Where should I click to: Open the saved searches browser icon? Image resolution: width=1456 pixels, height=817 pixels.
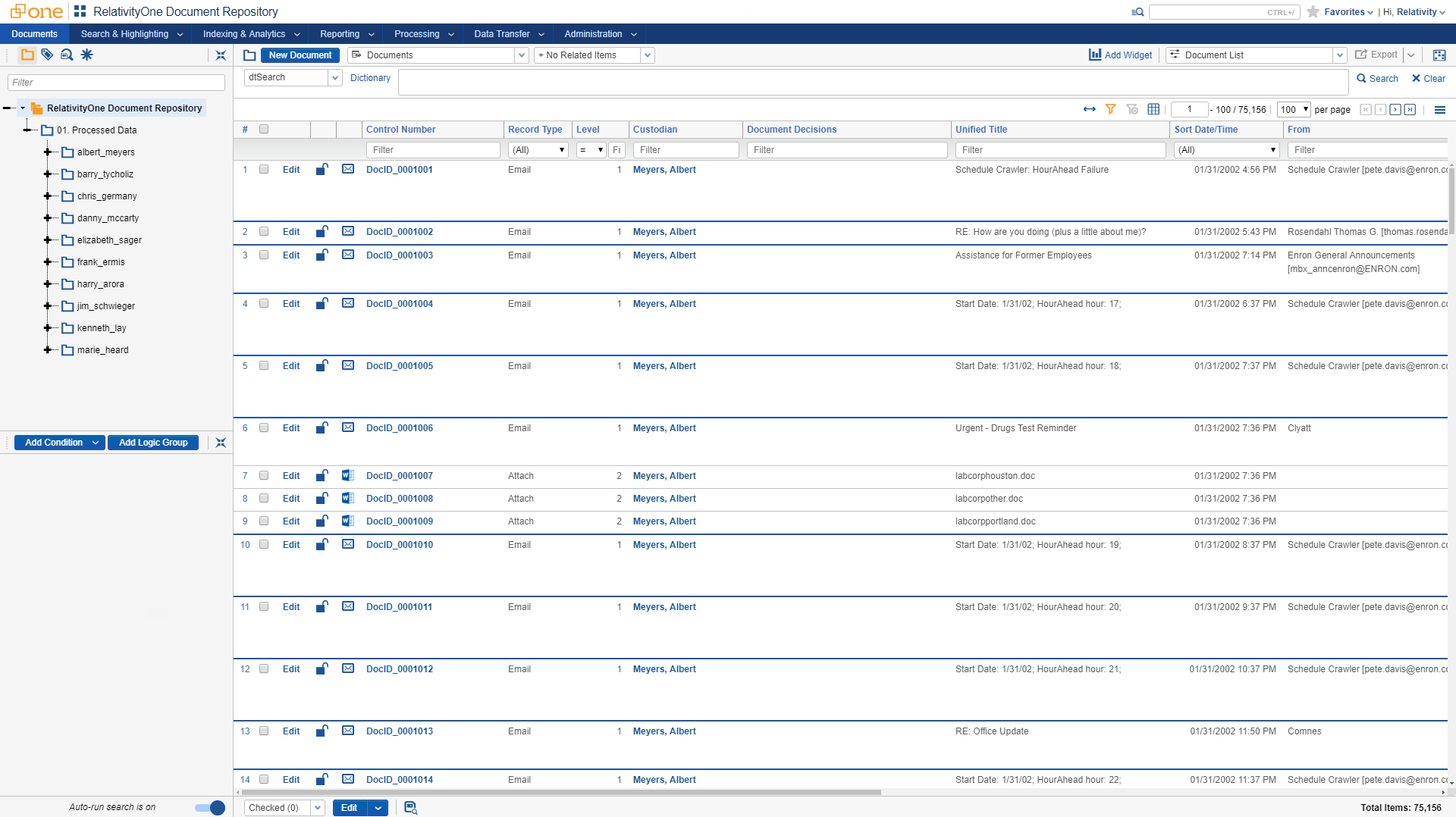pyautogui.click(x=67, y=55)
